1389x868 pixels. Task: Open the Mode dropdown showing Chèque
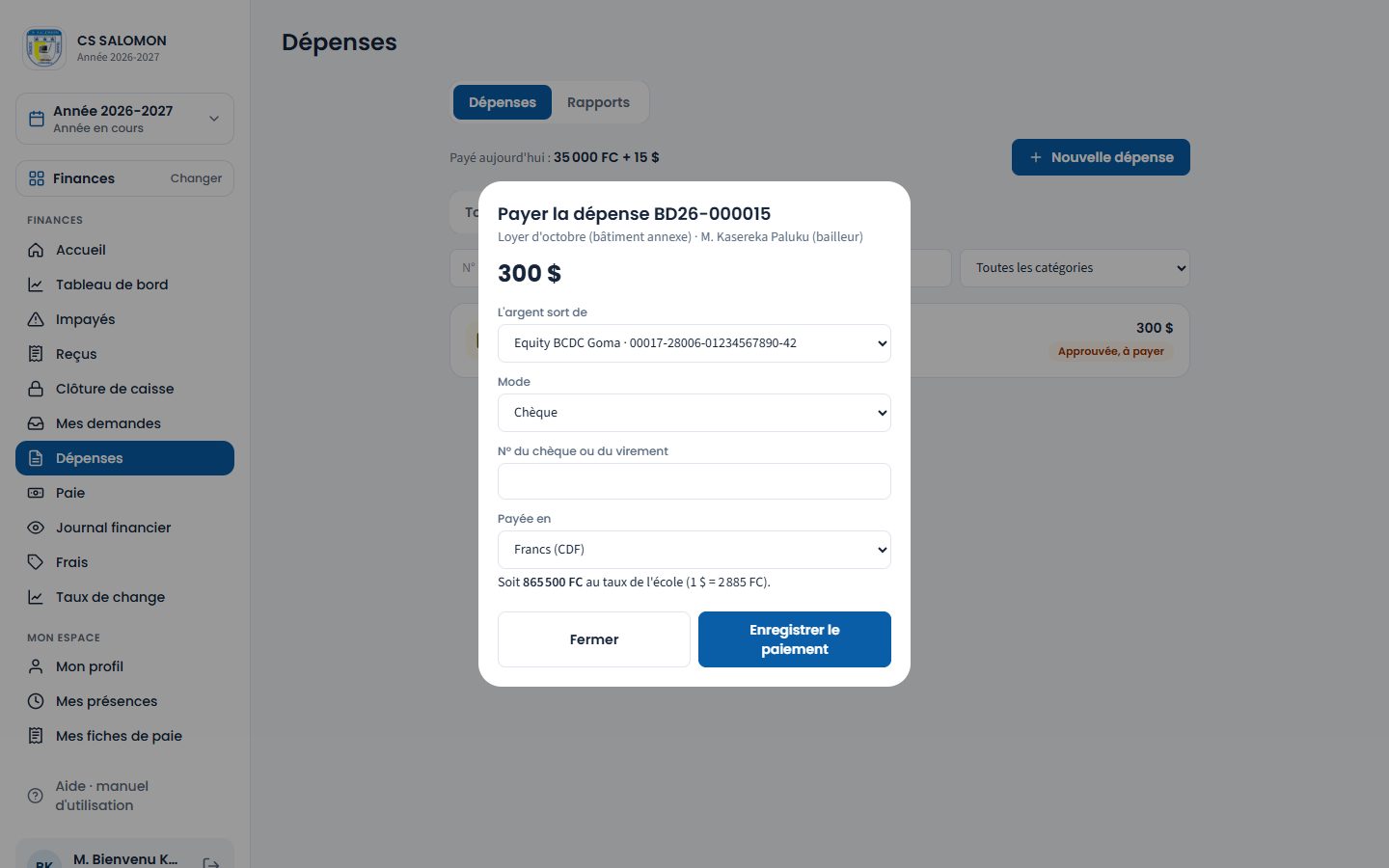click(x=694, y=413)
